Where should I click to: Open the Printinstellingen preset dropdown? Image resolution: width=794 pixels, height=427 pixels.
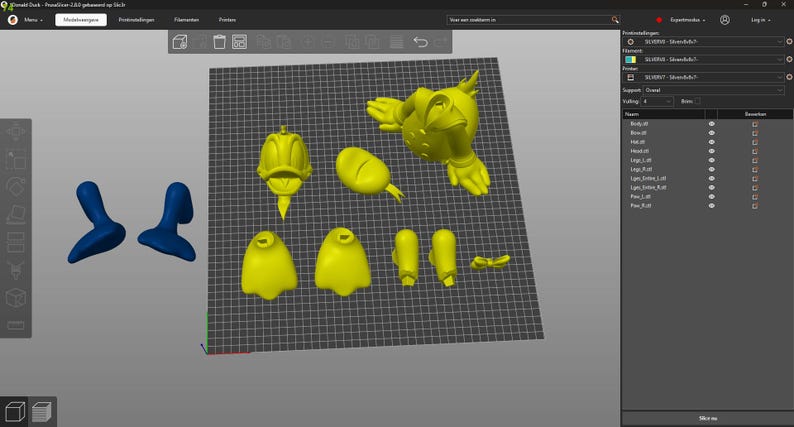(703, 42)
